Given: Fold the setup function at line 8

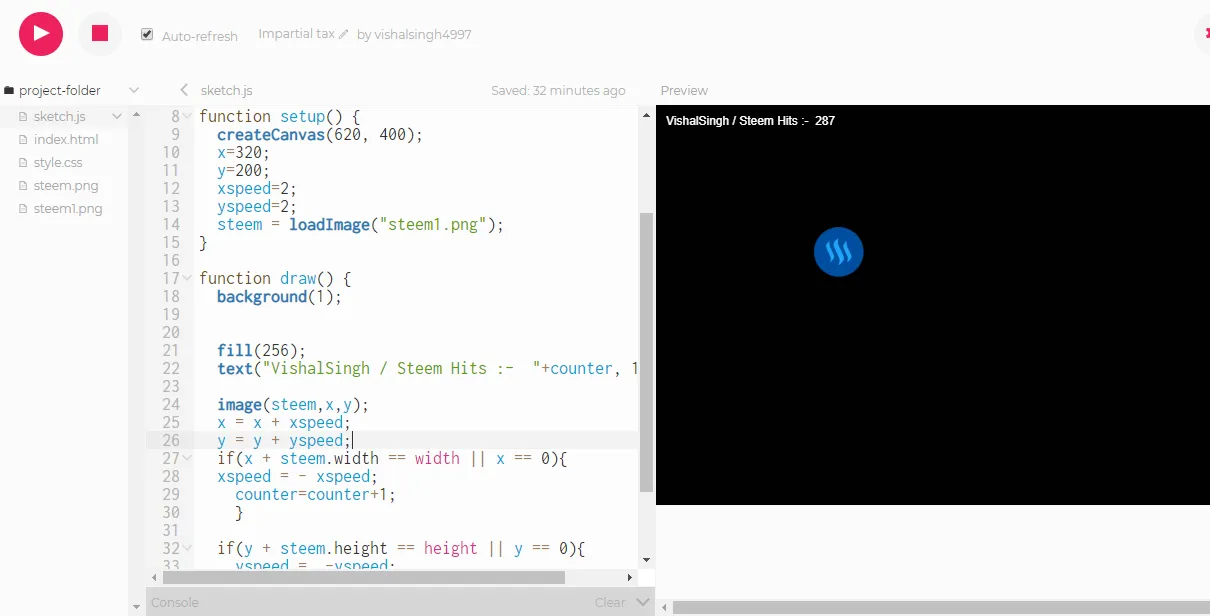Looking at the screenshot, I should 188,117.
